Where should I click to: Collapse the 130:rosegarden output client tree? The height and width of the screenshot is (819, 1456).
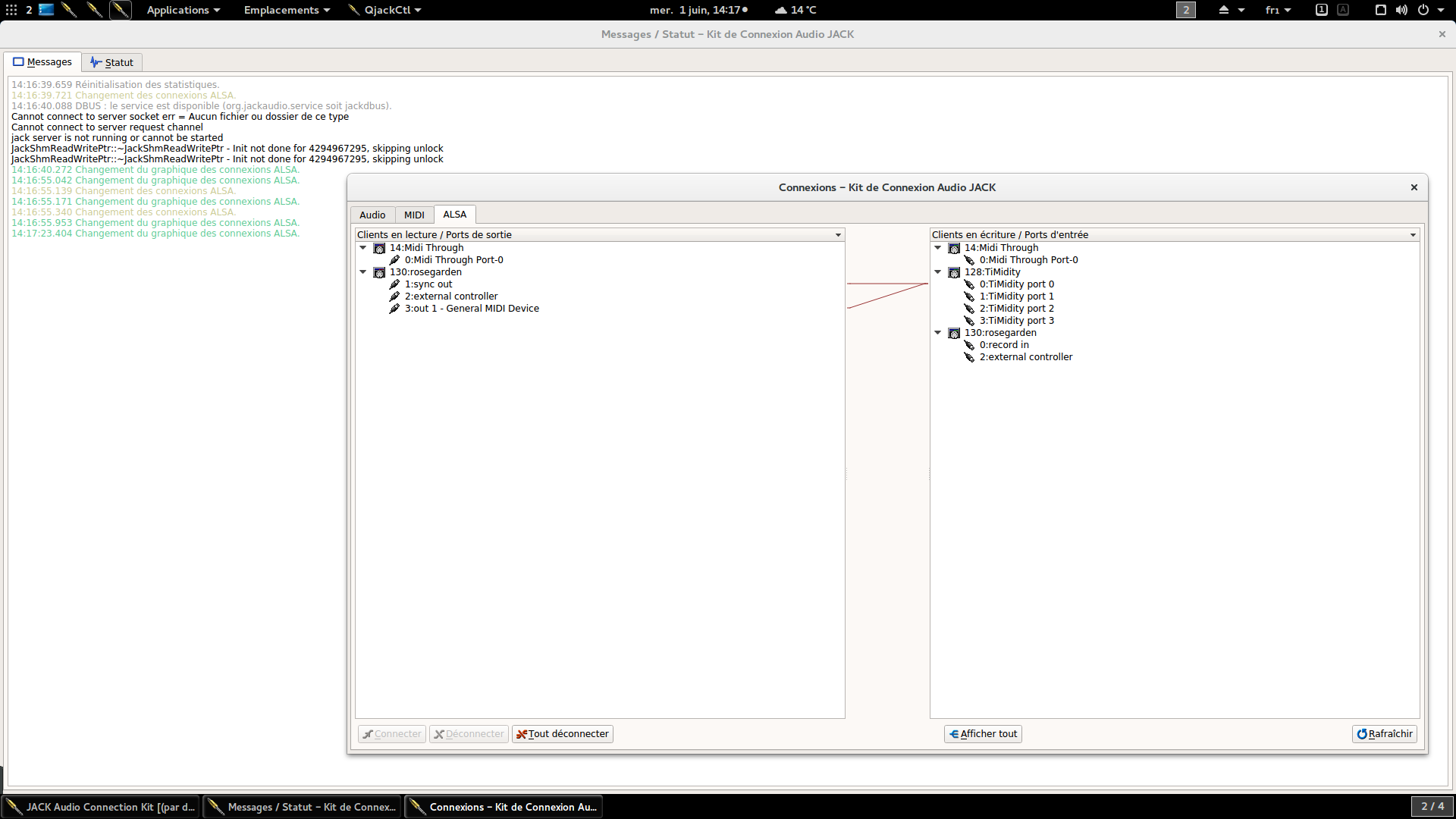(363, 271)
